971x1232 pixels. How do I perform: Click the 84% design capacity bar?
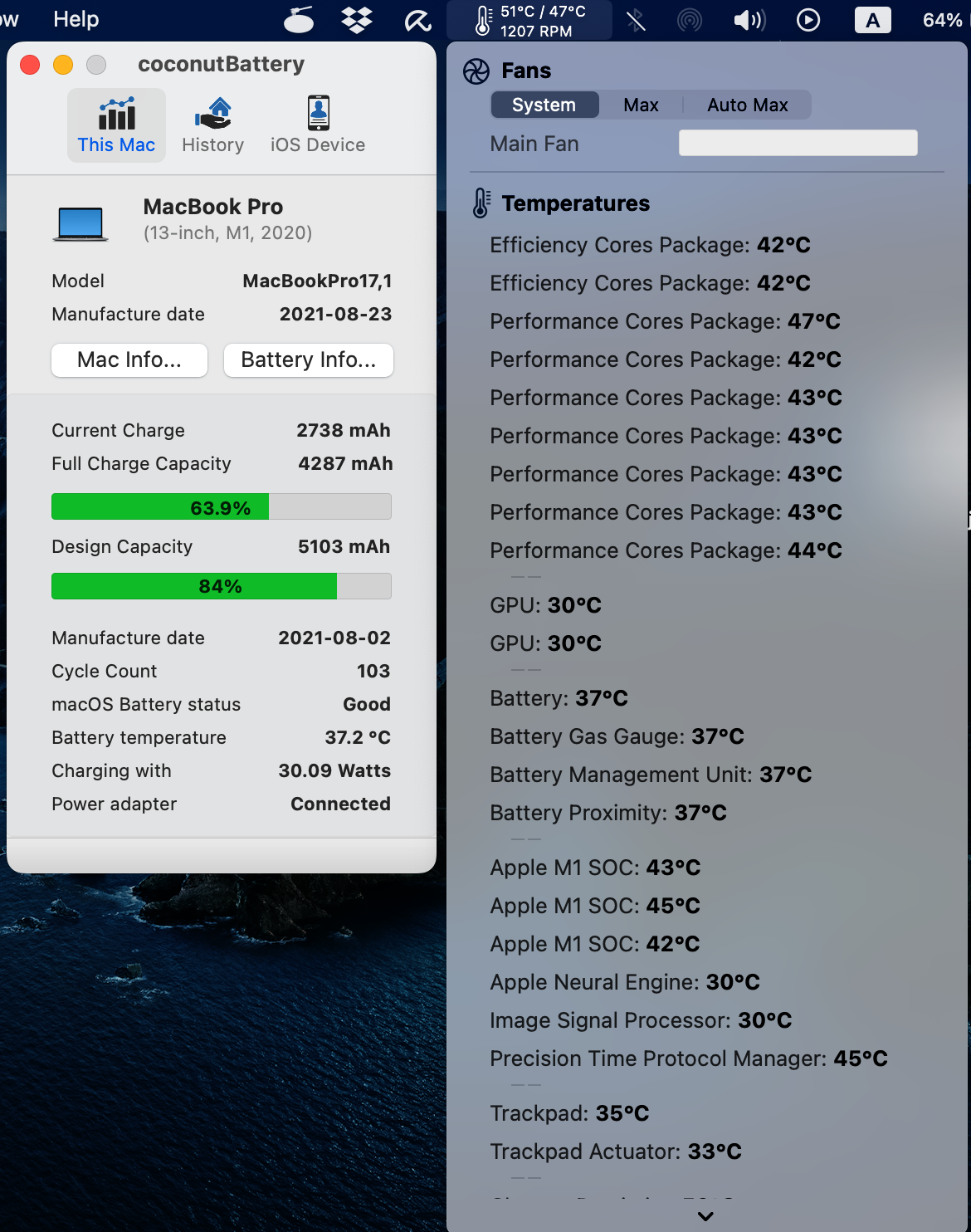(x=222, y=586)
